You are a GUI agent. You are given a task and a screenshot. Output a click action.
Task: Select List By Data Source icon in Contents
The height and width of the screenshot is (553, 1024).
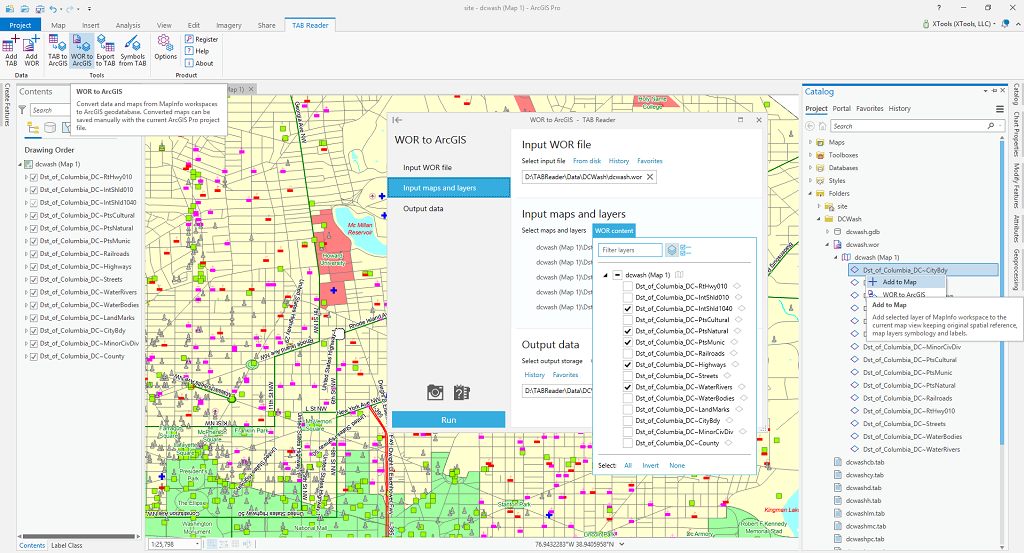[50, 128]
